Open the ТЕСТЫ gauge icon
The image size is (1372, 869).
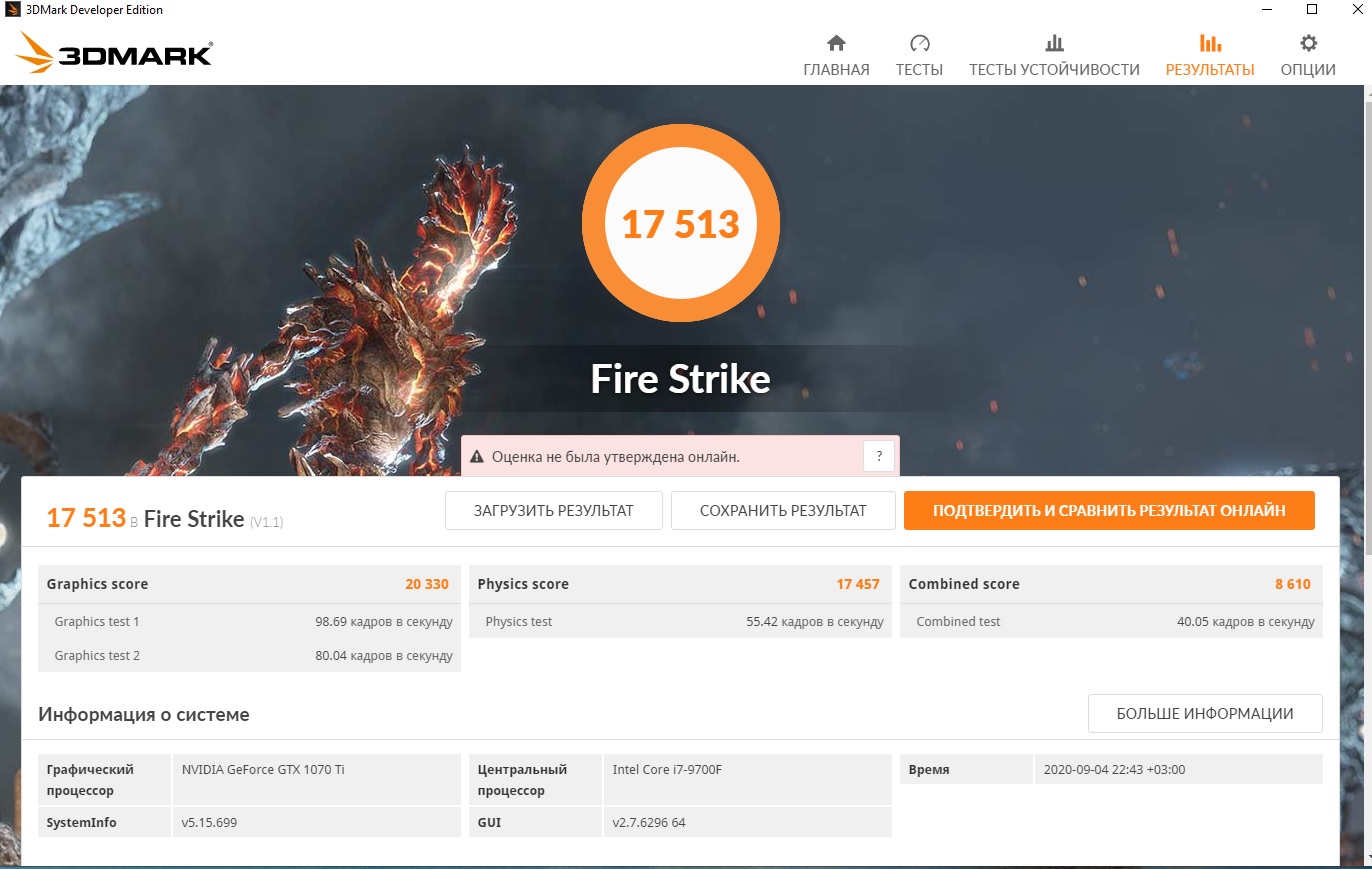[920, 43]
